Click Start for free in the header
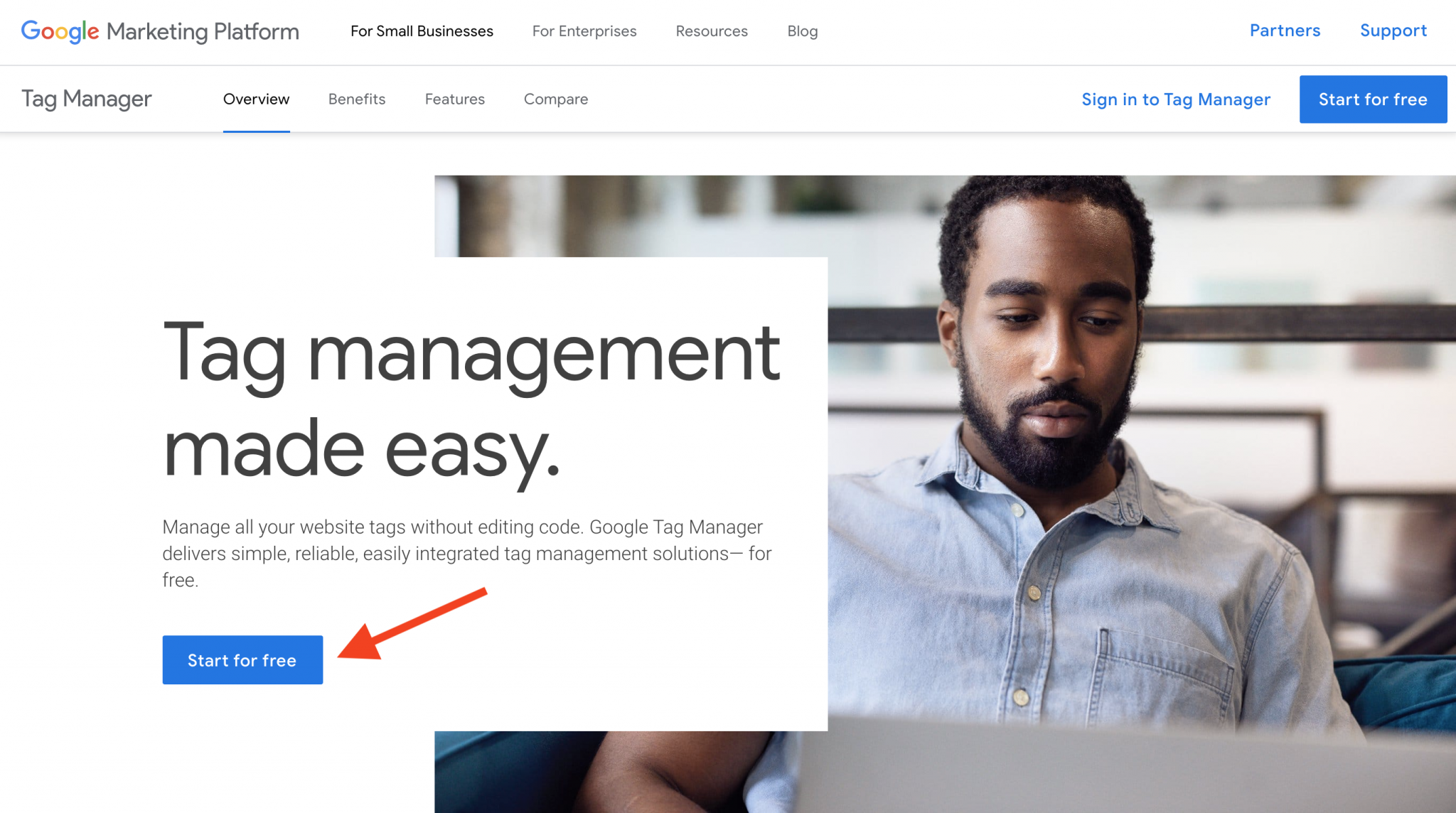The image size is (1456, 813). 1373,99
